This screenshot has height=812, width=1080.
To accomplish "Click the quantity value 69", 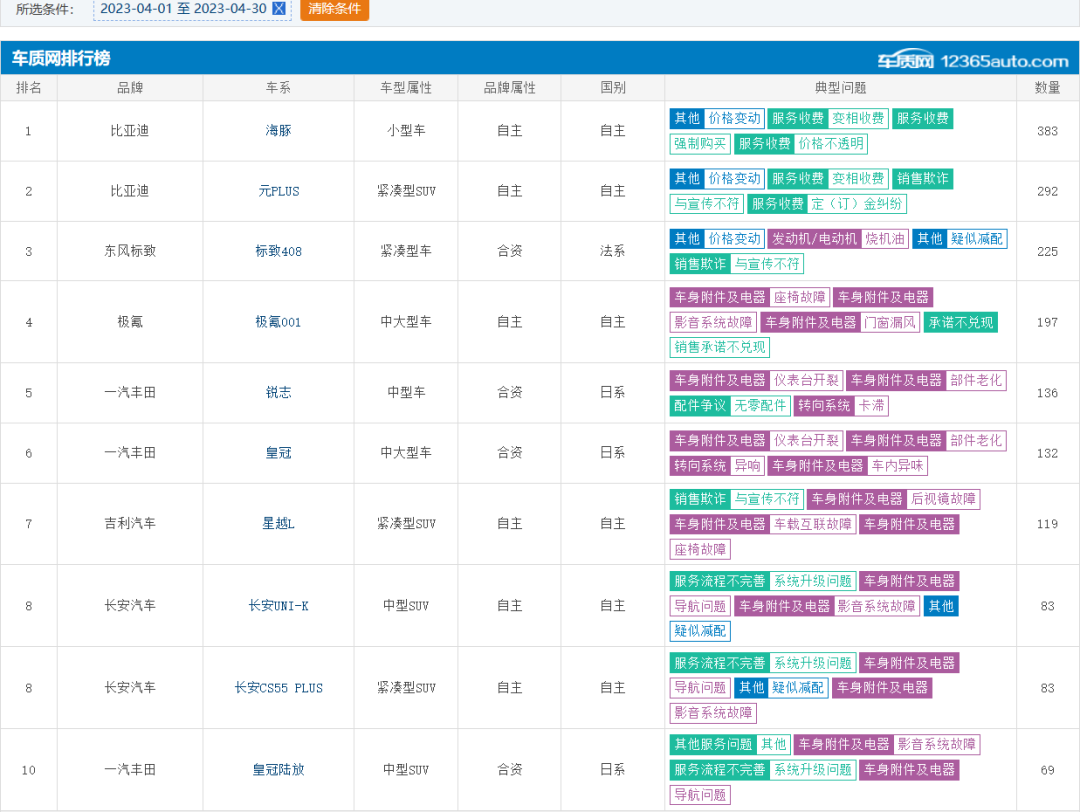I will click(x=1048, y=770).
